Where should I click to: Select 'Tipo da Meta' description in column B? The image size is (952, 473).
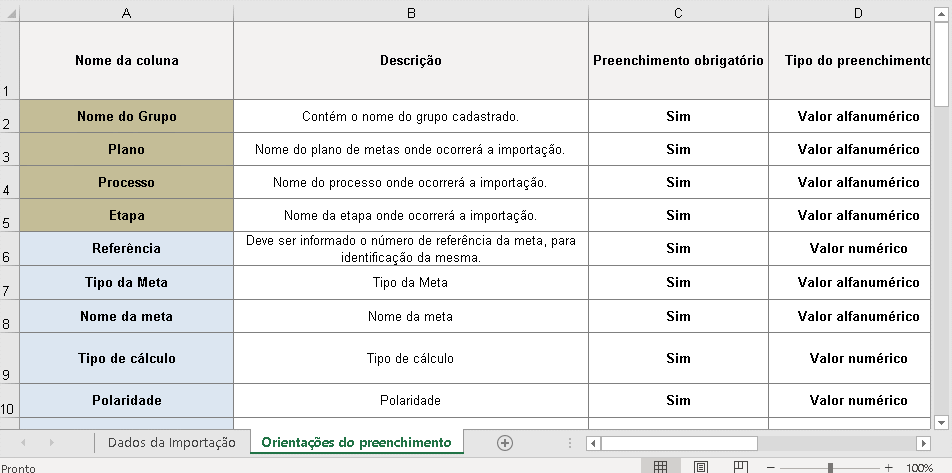pyautogui.click(x=411, y=282)
